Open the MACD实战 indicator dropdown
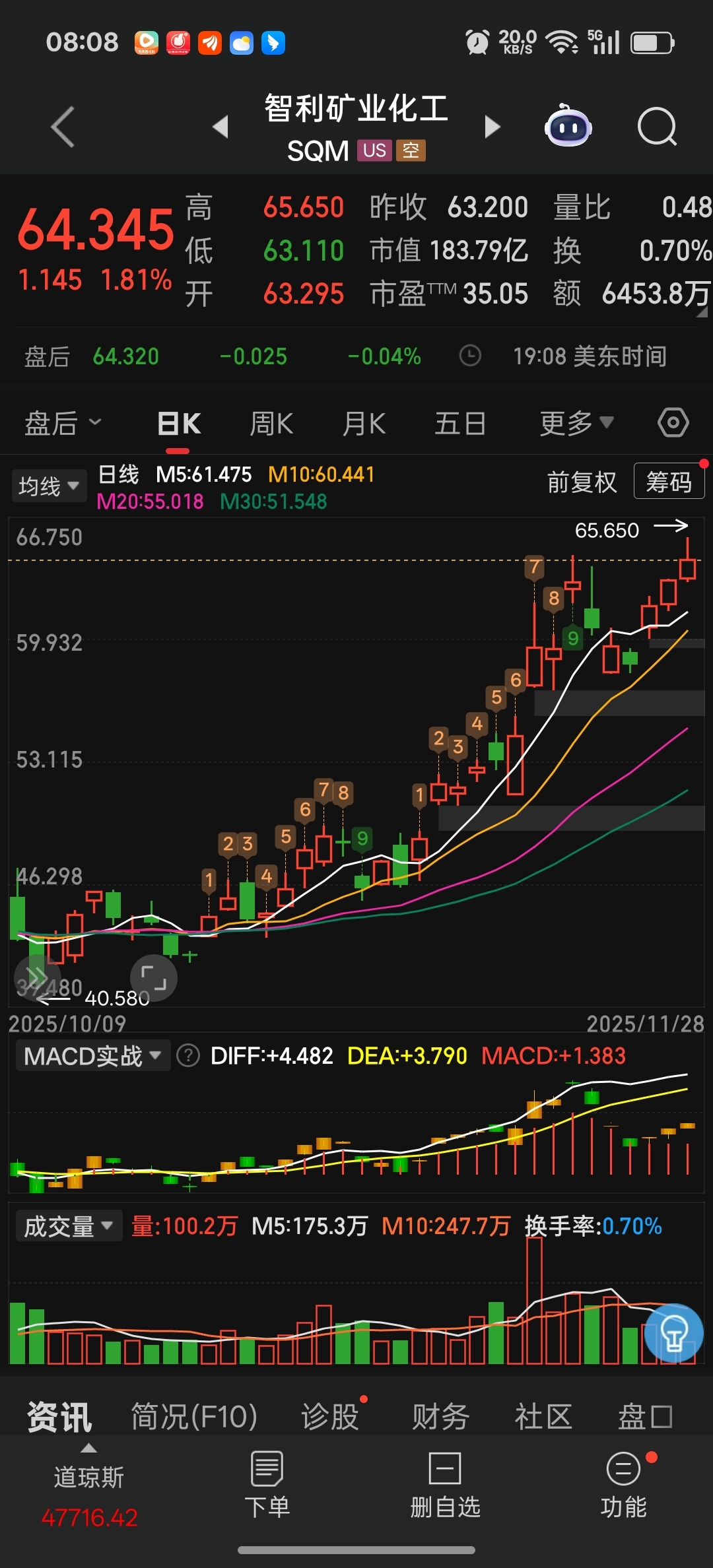713x1568 pixels. [x=92, y=1056]
